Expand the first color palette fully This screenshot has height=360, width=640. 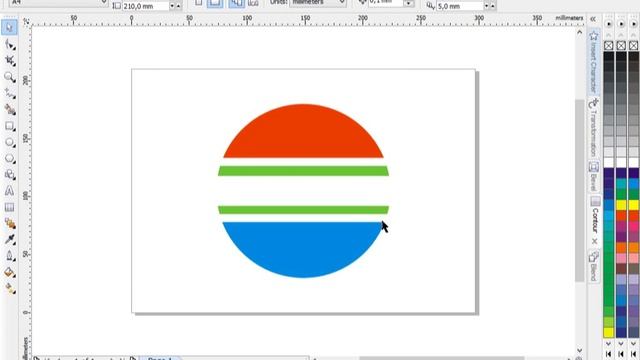pos(609,354)
